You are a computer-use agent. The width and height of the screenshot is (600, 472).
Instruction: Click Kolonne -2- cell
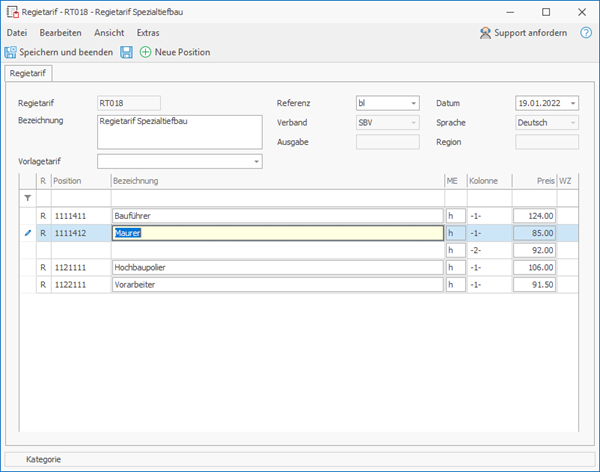(x=489, y=250)
